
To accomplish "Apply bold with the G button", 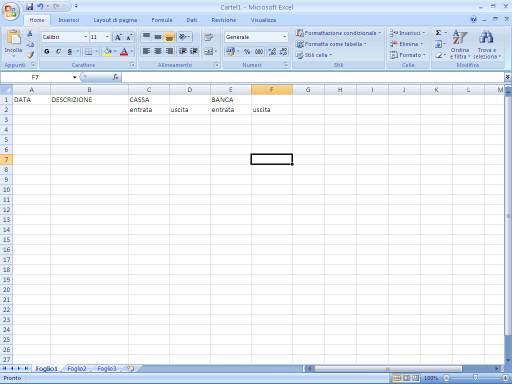I will (x=47, y=51).
